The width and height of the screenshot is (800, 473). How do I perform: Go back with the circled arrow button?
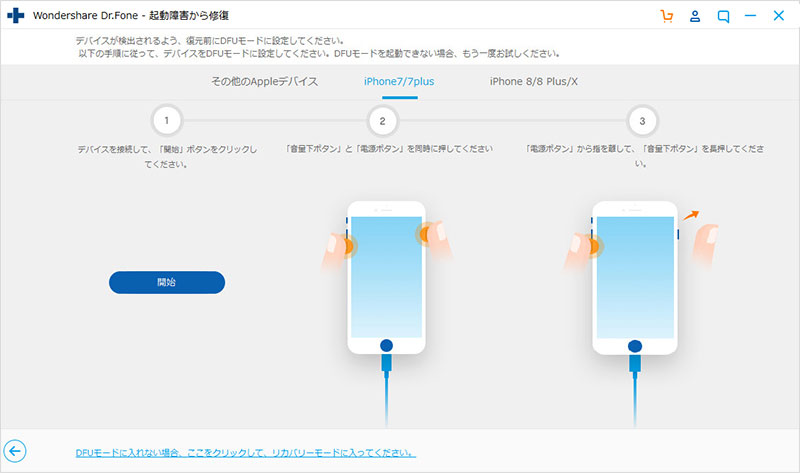(15, 451)
